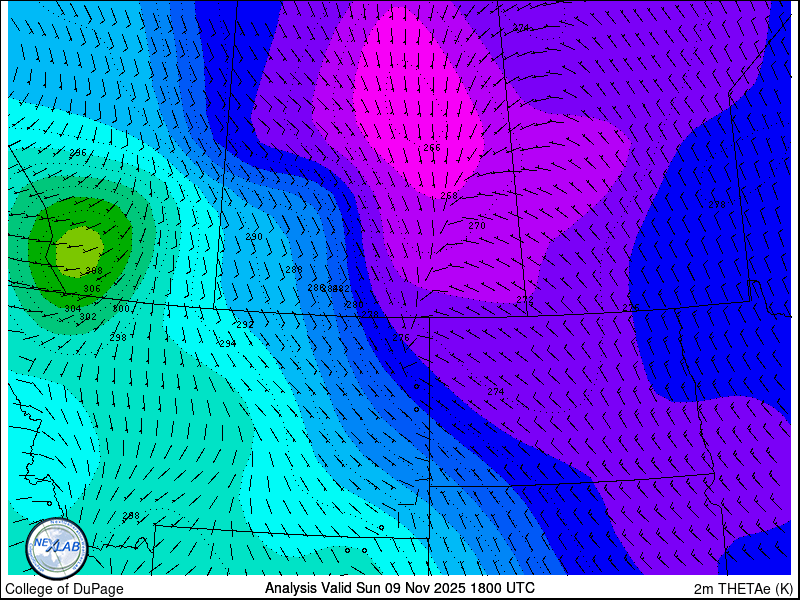Select the 292 contour label
Image resolution: width=800 pixels, height=600 pixels.
click(245, 324)
